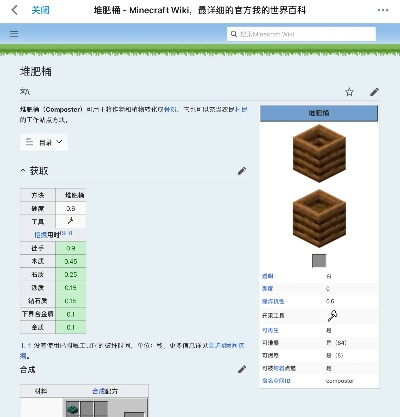Click the slab item in crafting grid
The width and height of the screenshot is (400, 417).
[x=72, y=409]
